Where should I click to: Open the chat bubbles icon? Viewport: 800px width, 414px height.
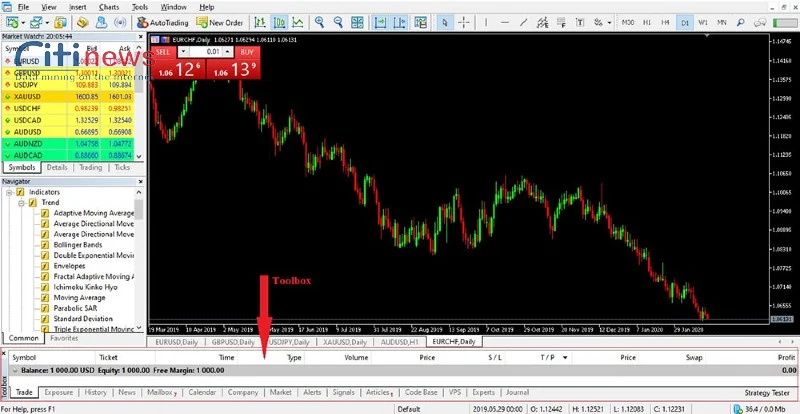(x=760, y=22)
